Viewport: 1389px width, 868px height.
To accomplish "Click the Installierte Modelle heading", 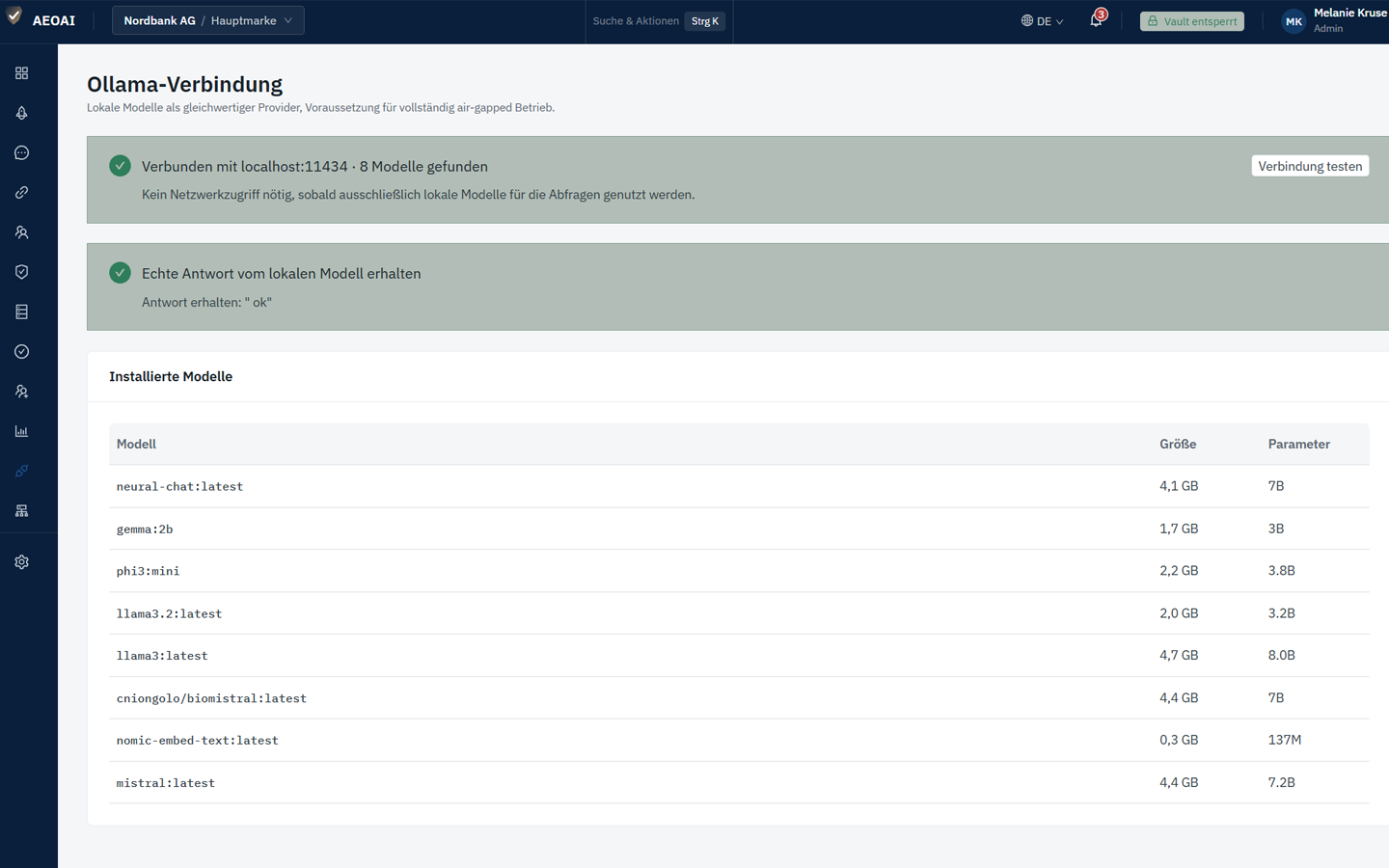I will click(171, 376).
